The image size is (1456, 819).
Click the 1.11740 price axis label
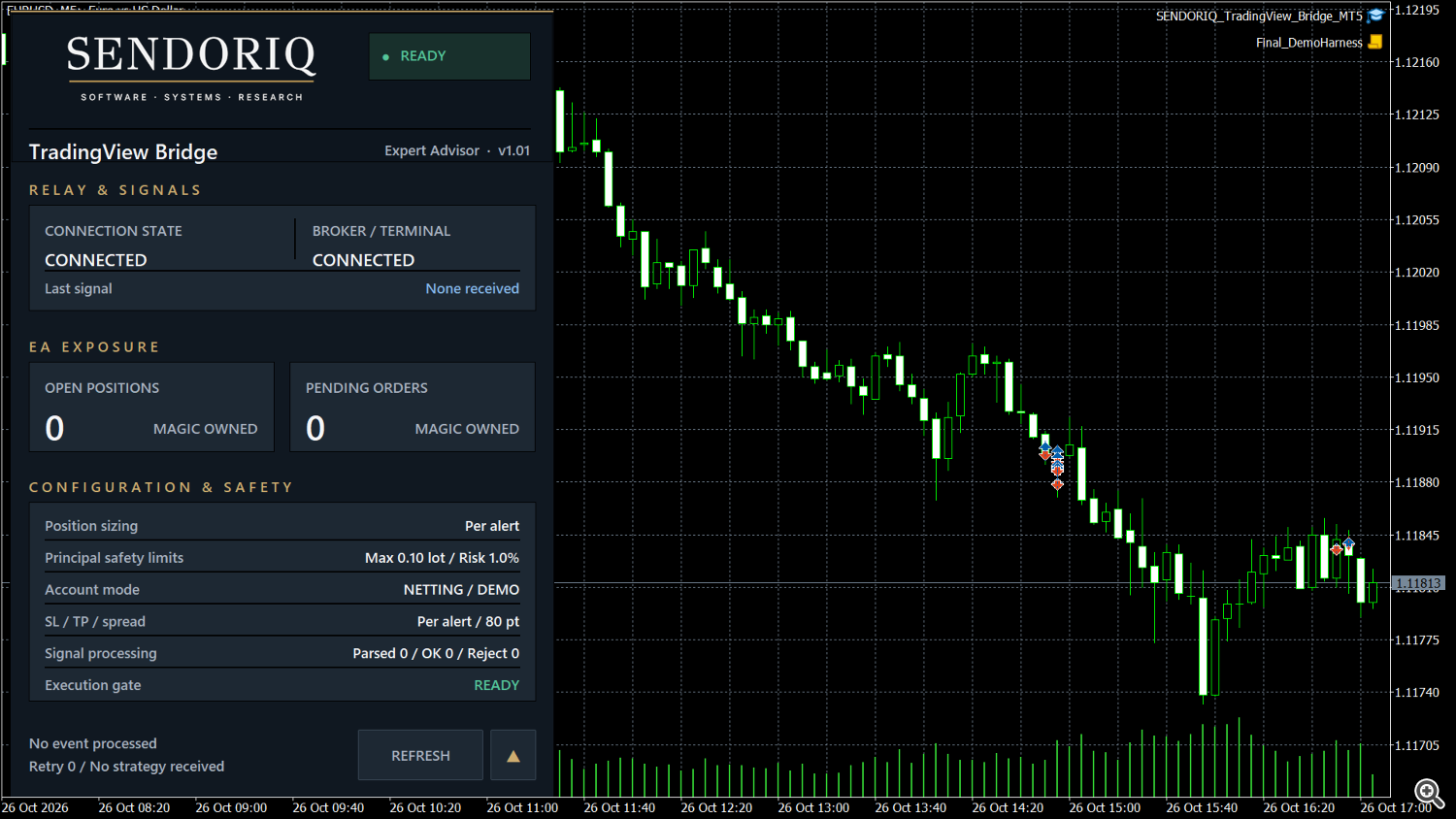1417,693
